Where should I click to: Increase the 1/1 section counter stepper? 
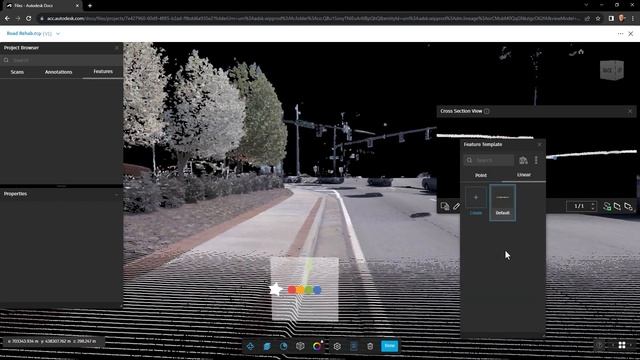pyautogui.click(x=593, y=204)
